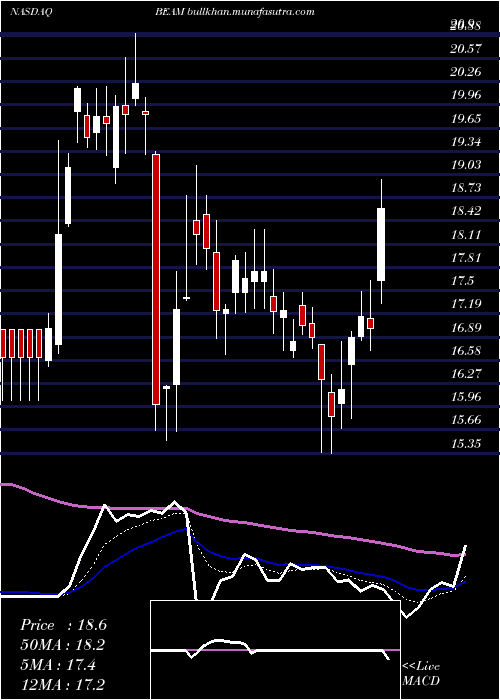Click the 5MA : 17.4 readout
The height and width of the screenshot is (700, 500).
tap(58, 665)
